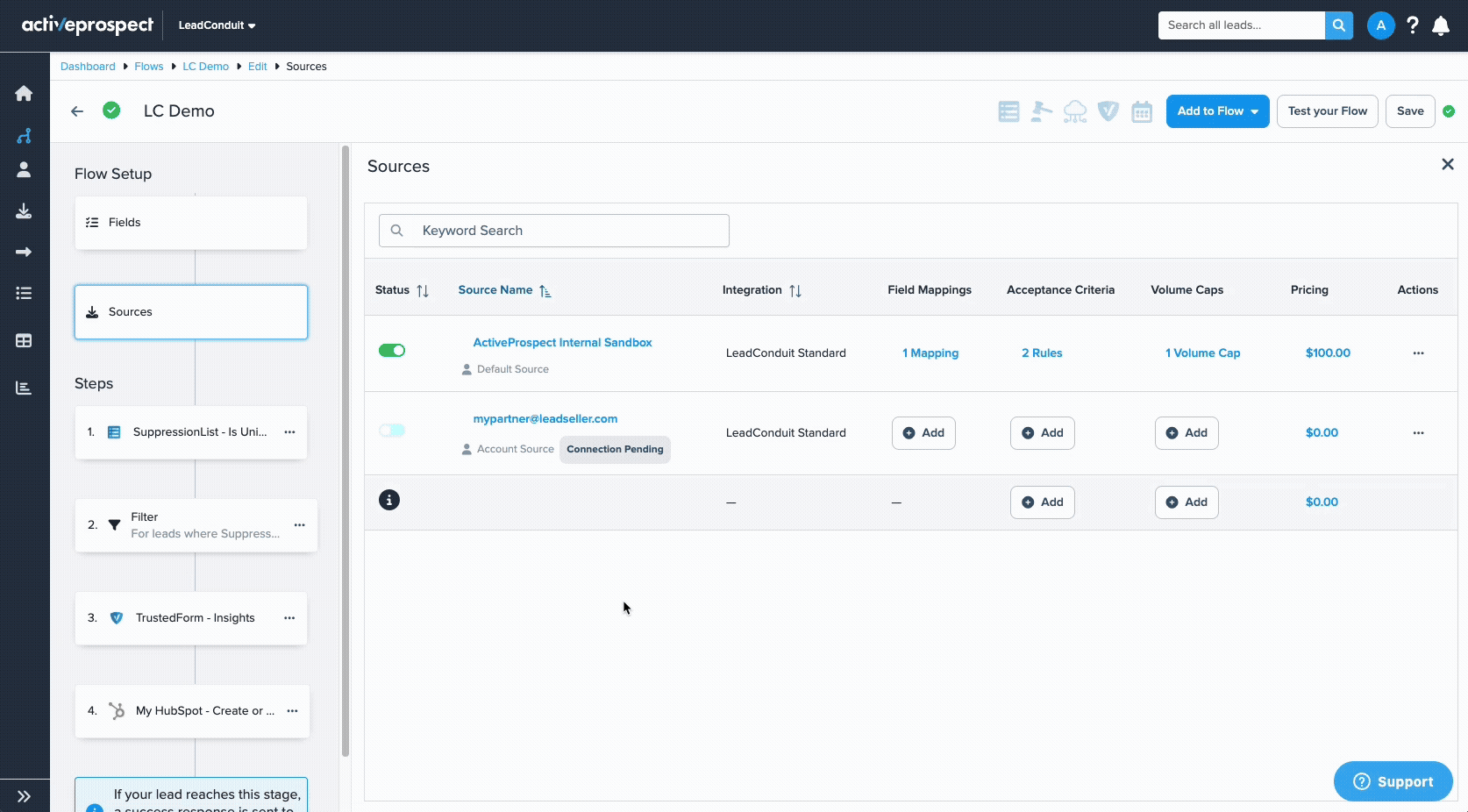Click the TrustedForm shield icon in toolbar

click(1108, 111)
